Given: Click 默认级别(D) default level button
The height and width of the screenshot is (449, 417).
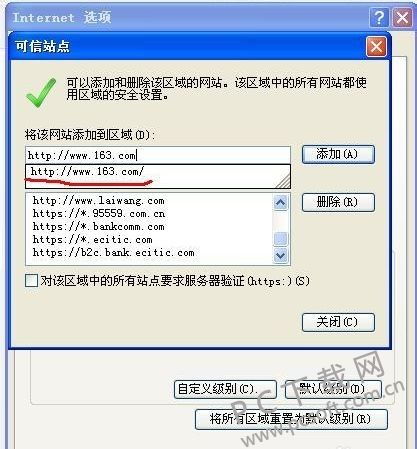Looking at the screenshot, I should (x=333, y=389).
